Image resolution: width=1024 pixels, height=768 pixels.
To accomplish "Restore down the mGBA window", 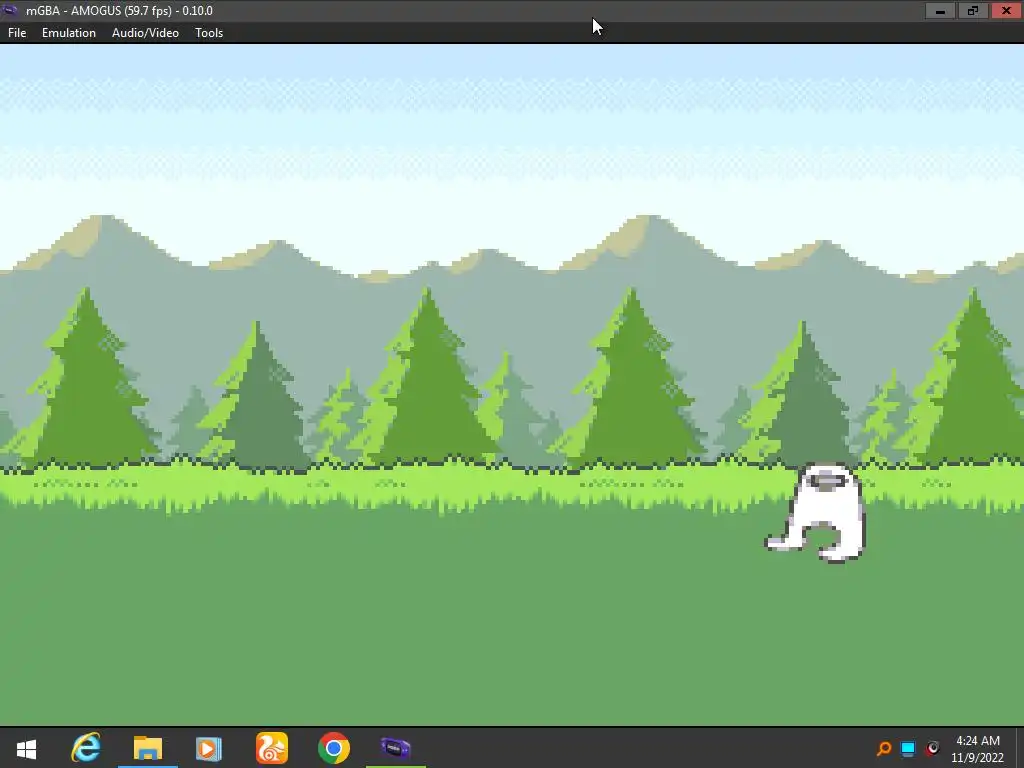I will (973, 10).
